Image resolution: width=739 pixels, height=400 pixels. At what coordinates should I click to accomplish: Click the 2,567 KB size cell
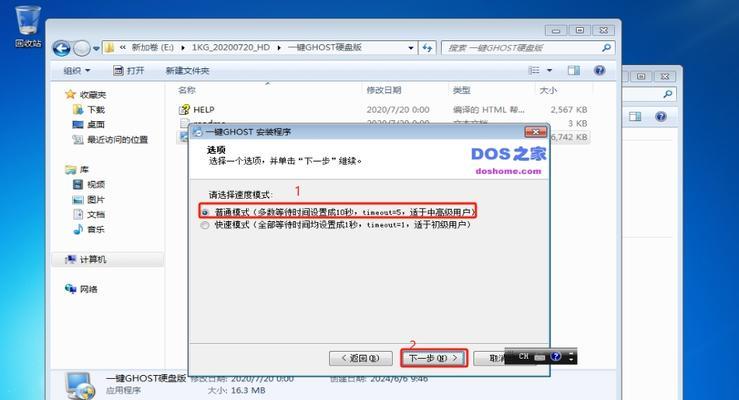(x=568, y=110)
